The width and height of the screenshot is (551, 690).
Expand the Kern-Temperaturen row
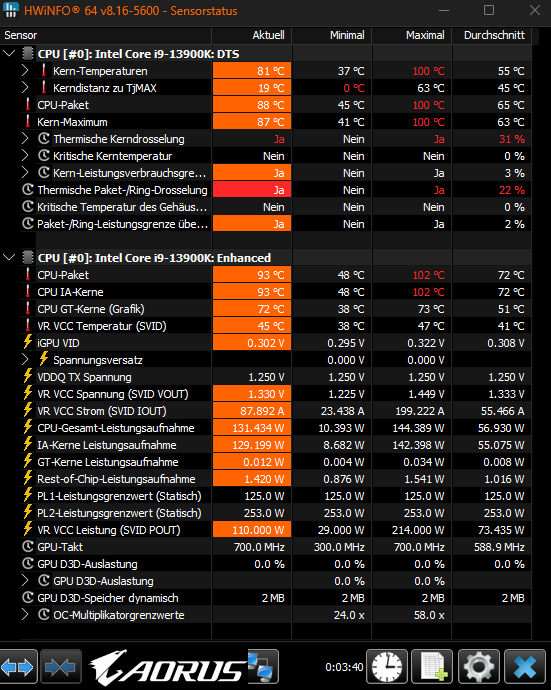pos(25,70)
